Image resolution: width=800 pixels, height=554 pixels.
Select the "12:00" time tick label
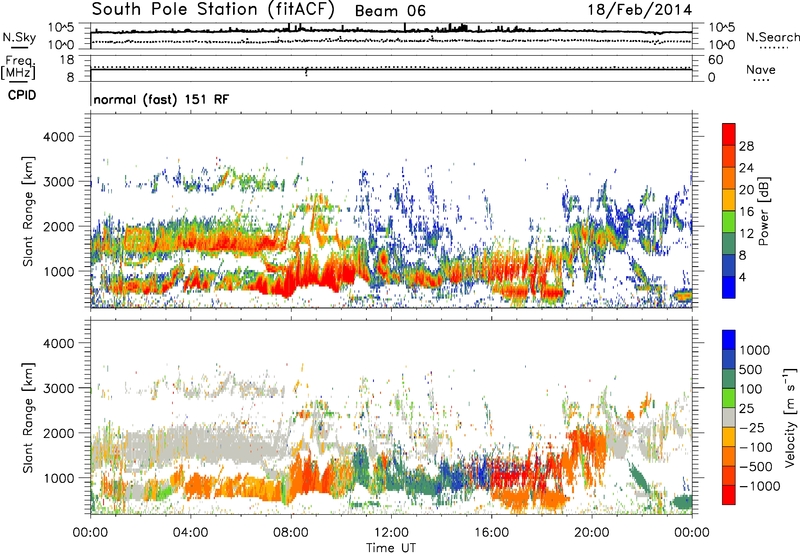click(391, 533)
